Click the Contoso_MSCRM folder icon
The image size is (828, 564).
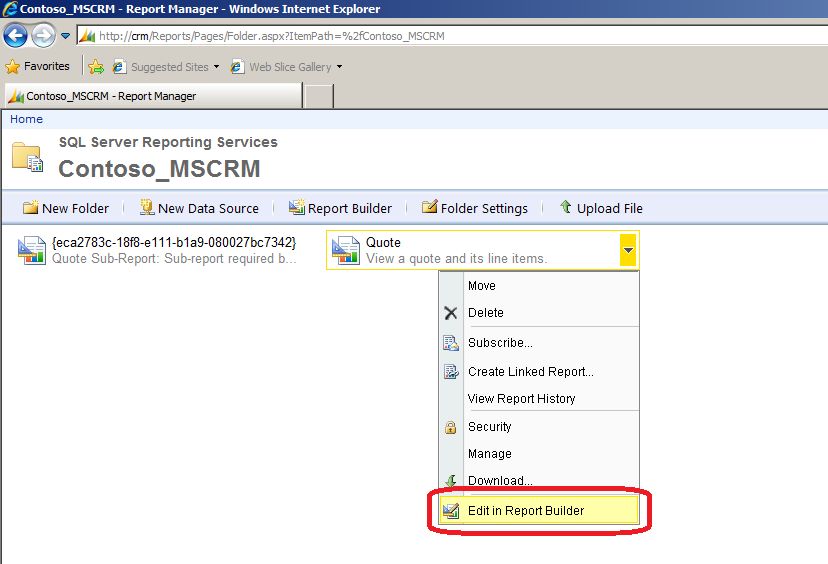click(x=27, y=157)
